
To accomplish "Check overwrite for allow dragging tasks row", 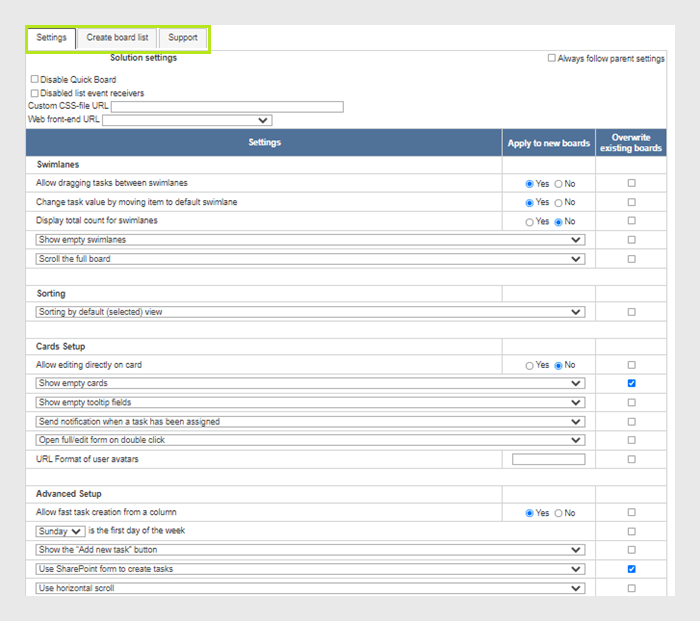I will [x=632, y=183].
